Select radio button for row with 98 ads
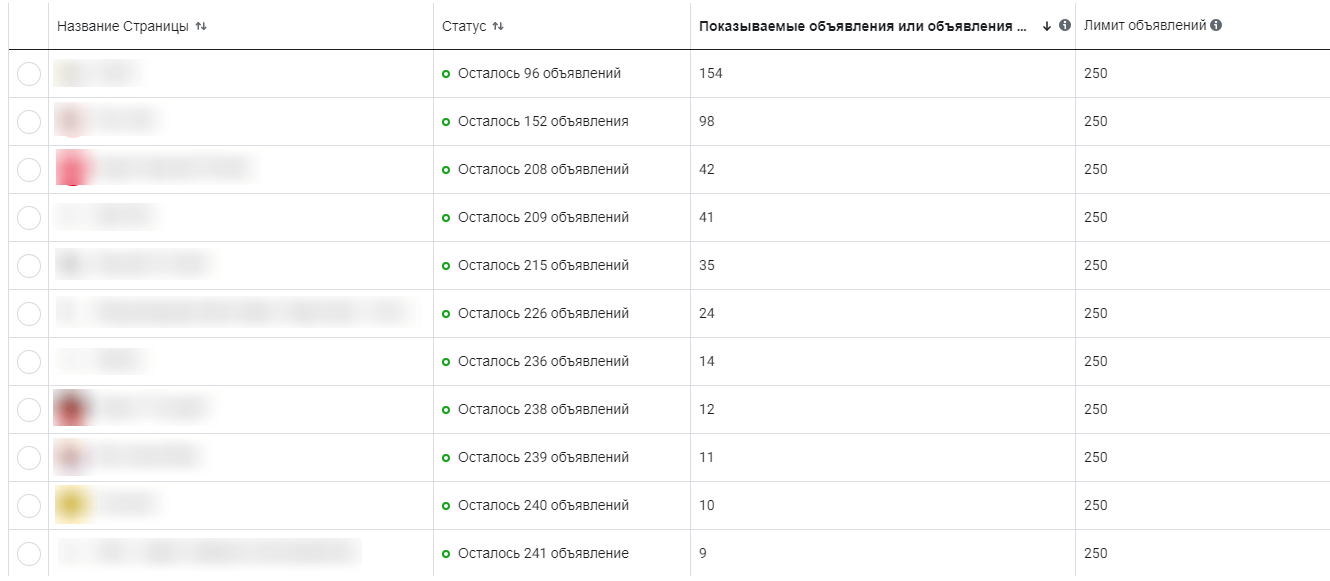The width and height of the screenshot is (1330, 581). 29,122
